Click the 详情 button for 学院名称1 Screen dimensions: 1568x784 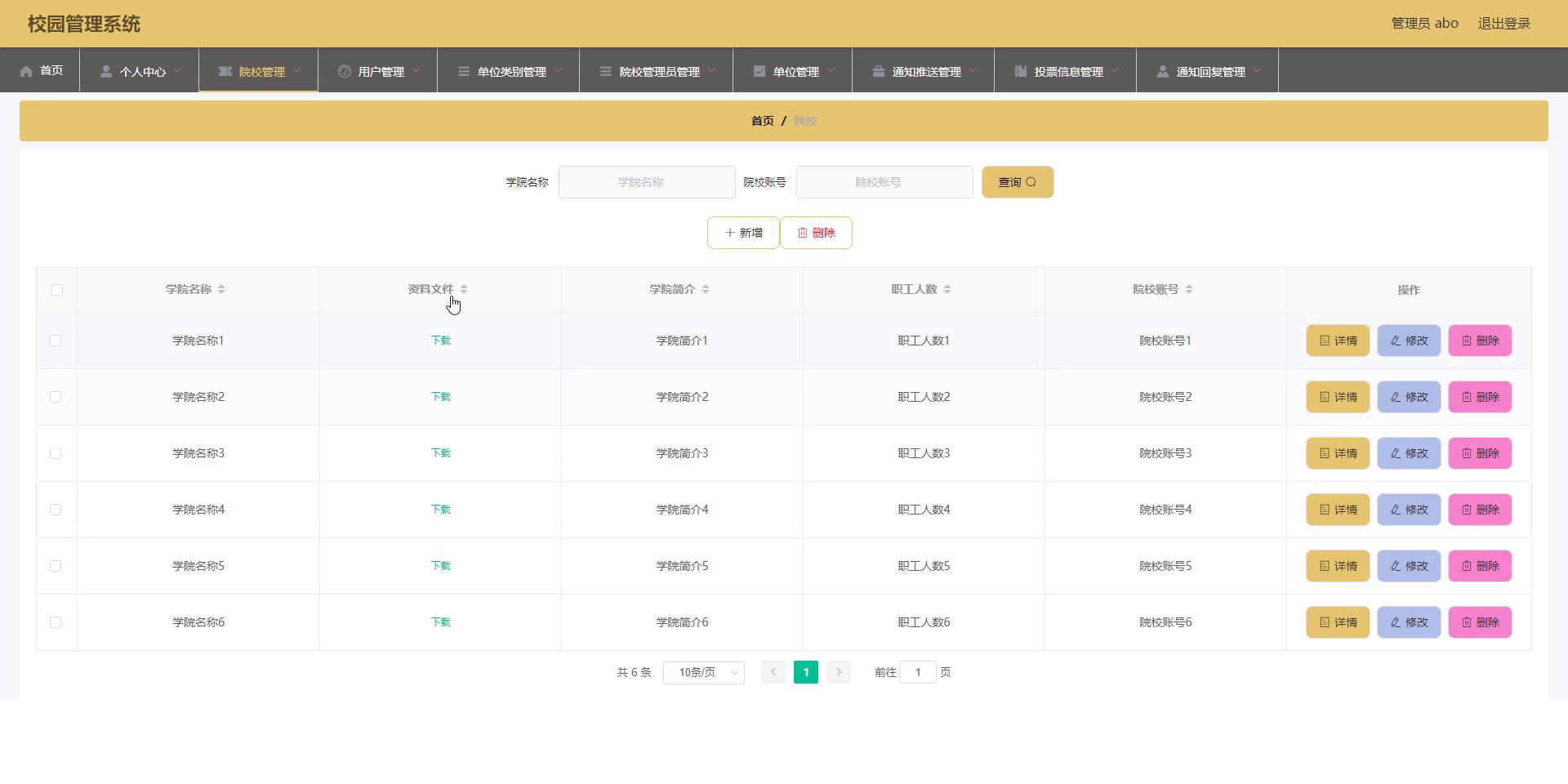pyautogui.click(x=1337, y=341)
